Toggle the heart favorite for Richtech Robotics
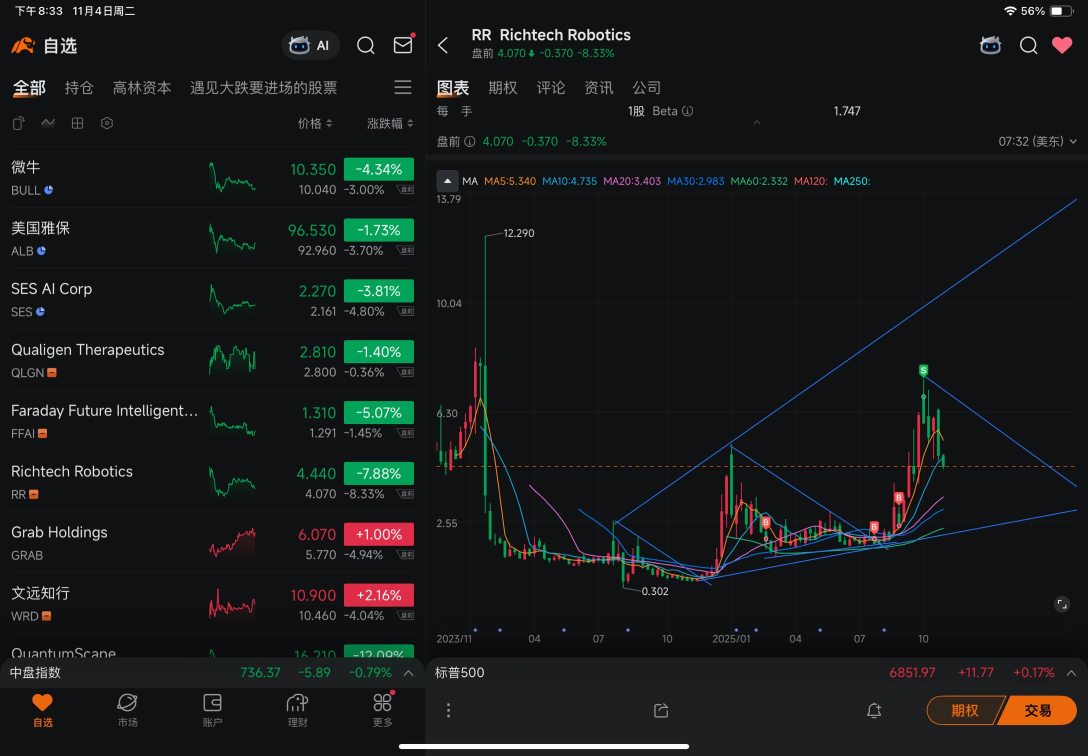 click(x=1062, y=45)
